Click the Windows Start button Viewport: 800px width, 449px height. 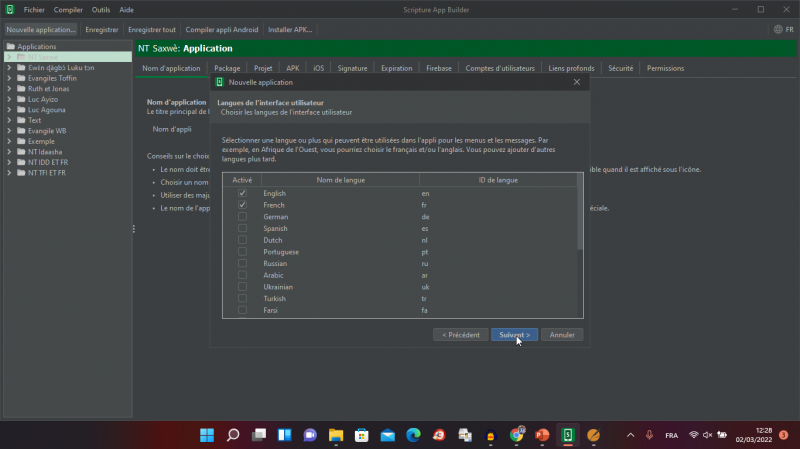pyautogui.click(x=207, y=435)
